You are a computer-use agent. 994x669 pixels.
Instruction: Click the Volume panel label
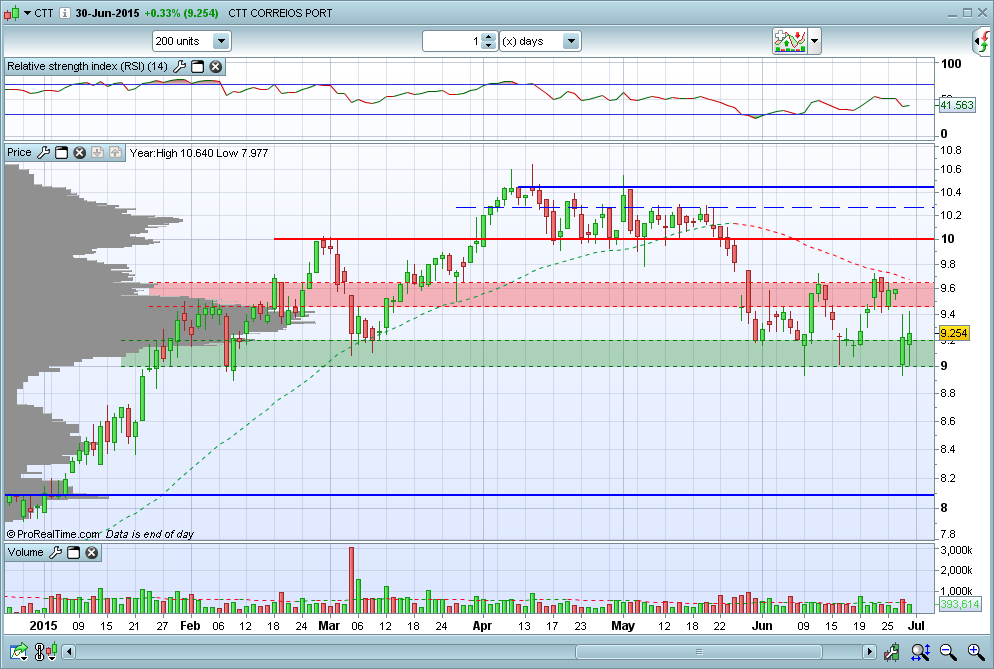click(25, 552)
